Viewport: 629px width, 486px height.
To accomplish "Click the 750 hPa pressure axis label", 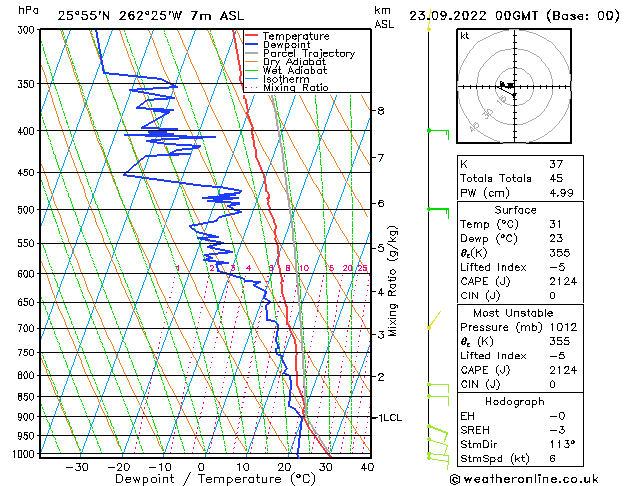I will [x=28, y=352].
